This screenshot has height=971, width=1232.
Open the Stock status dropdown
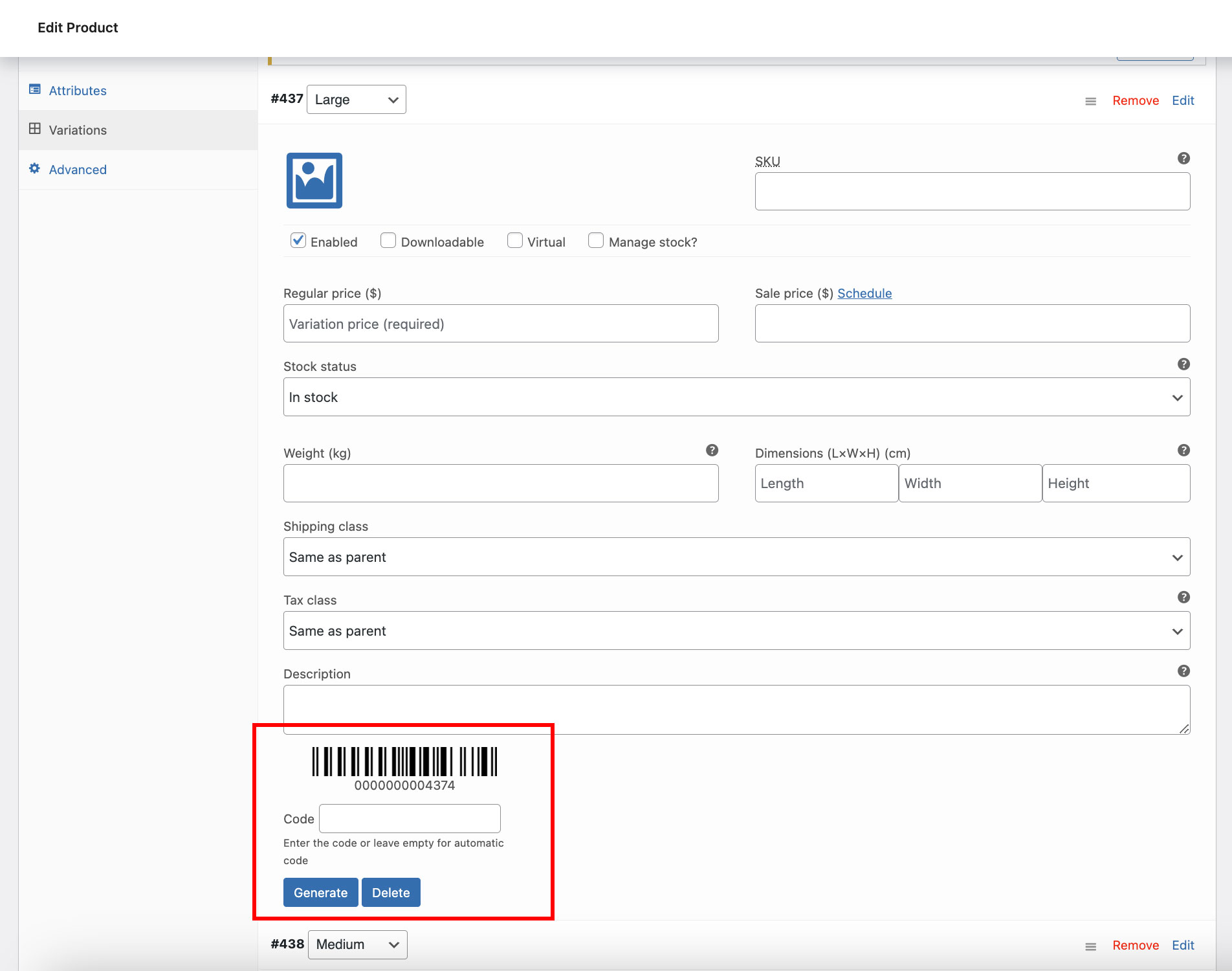(736, 397)
